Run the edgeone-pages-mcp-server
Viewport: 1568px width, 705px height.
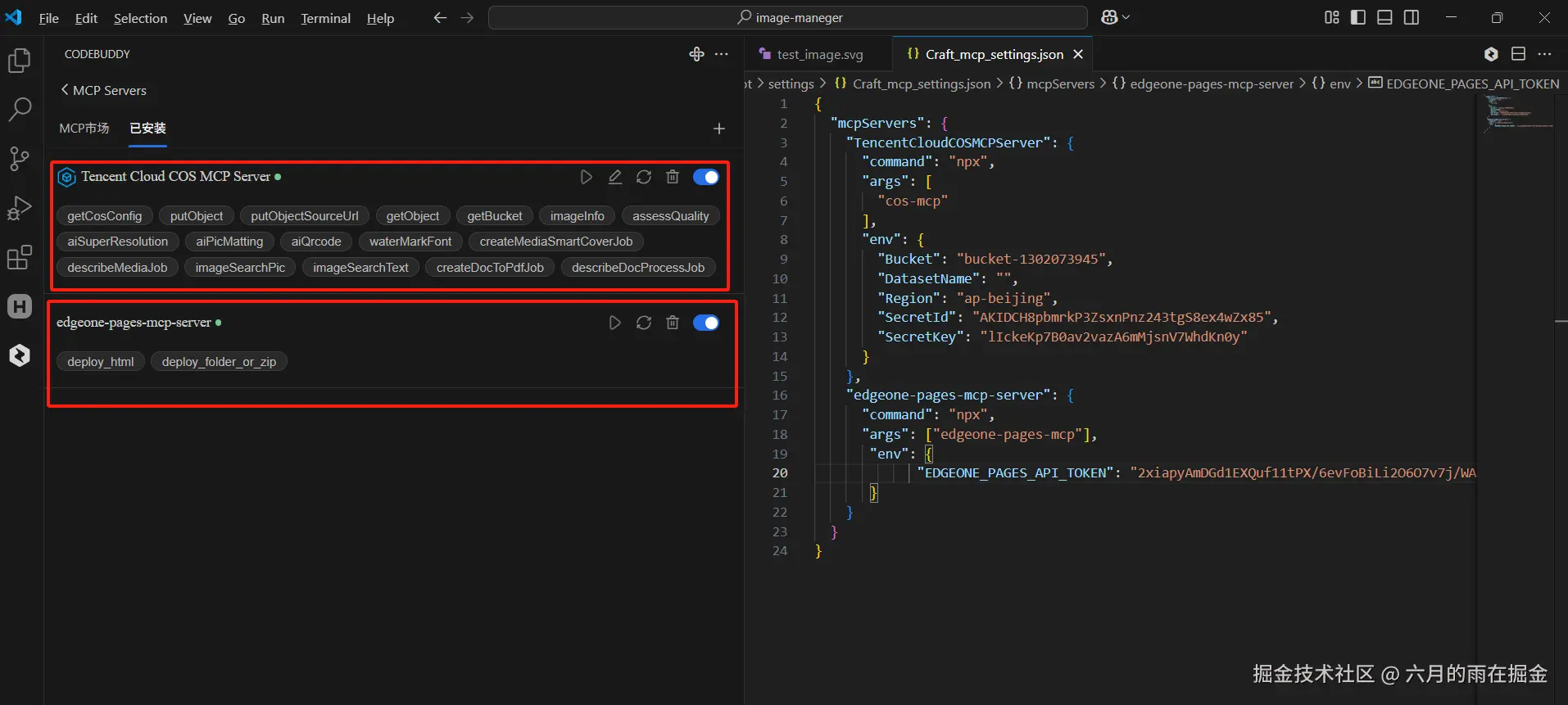coord(614,323)
